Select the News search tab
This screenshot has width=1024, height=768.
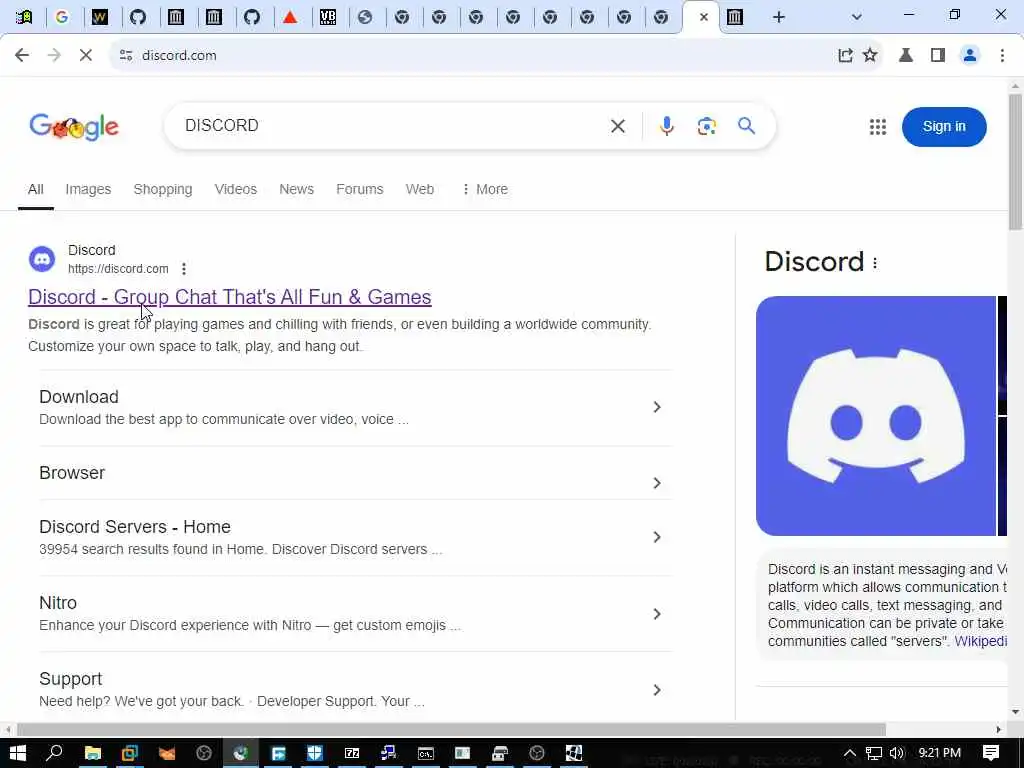(x=296, y=189)
